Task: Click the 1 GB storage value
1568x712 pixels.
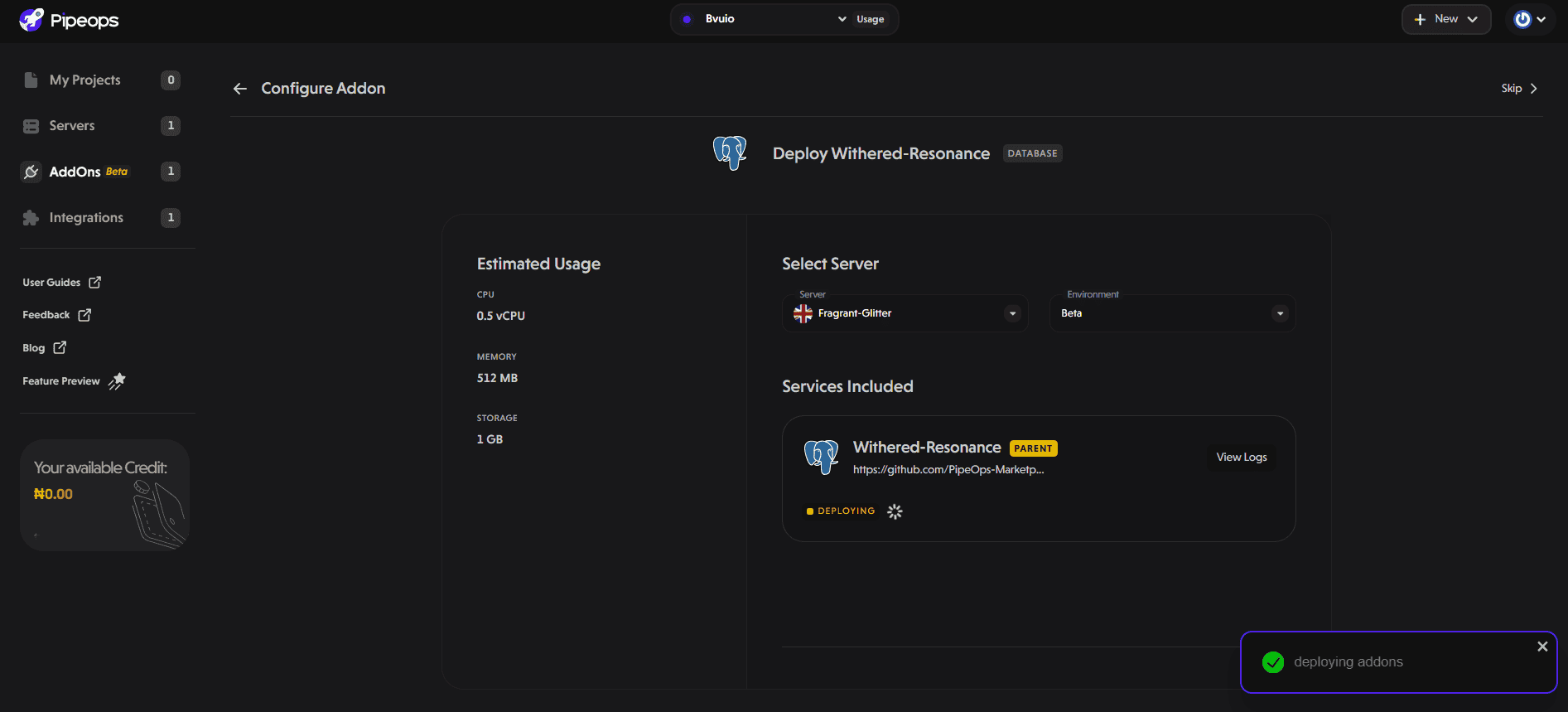Action: click(490, 439)
